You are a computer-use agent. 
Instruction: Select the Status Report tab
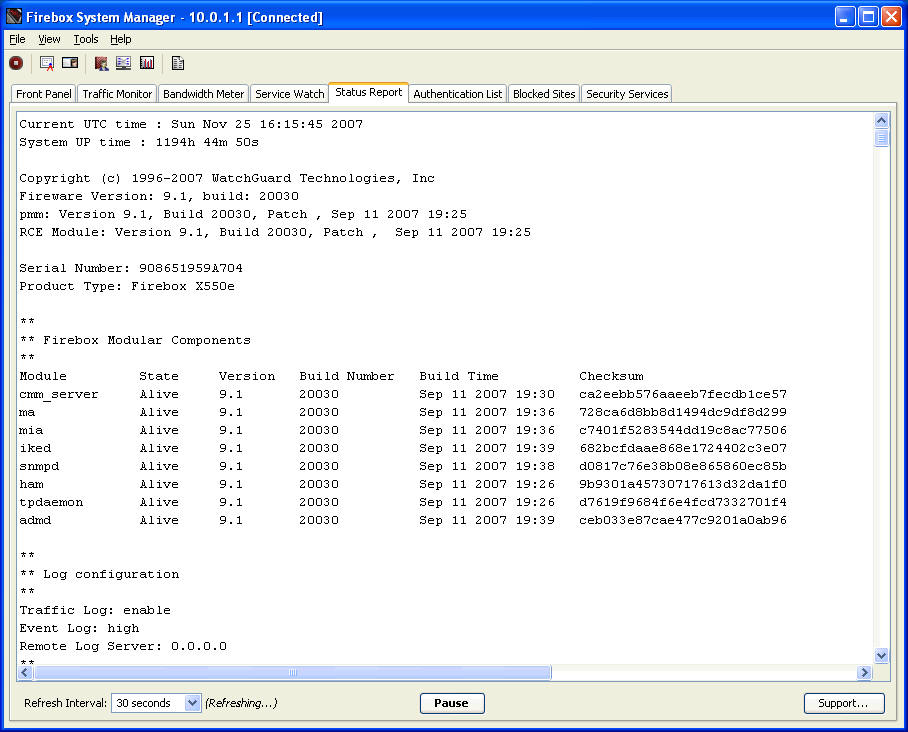click(x=368, y=92)
